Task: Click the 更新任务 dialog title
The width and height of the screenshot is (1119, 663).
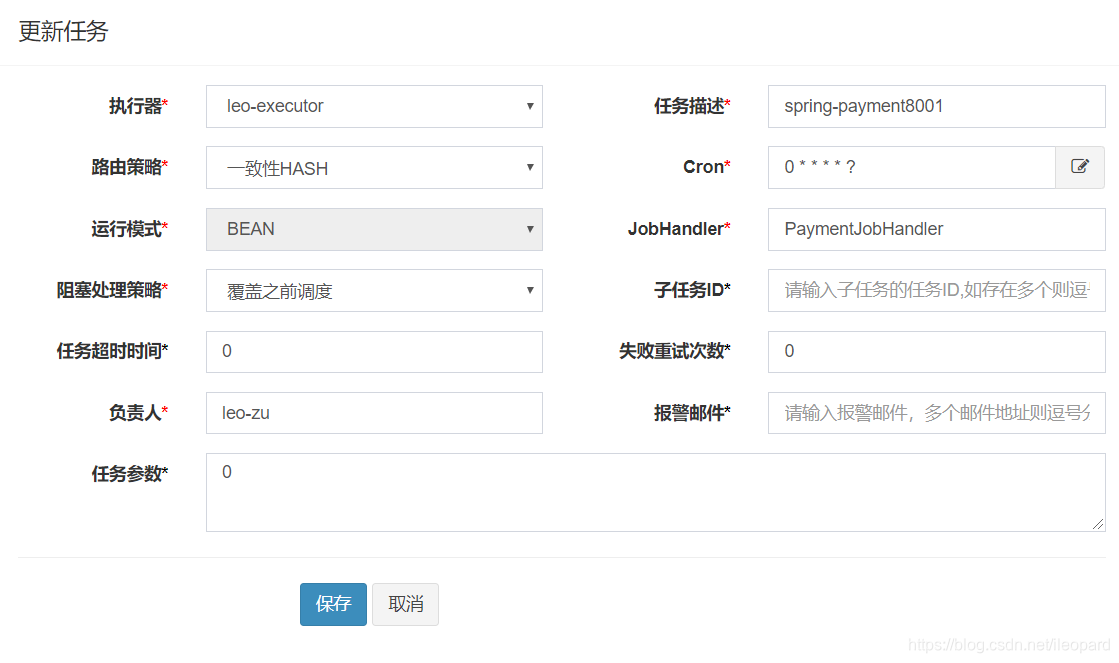Action: click(64, 31)
